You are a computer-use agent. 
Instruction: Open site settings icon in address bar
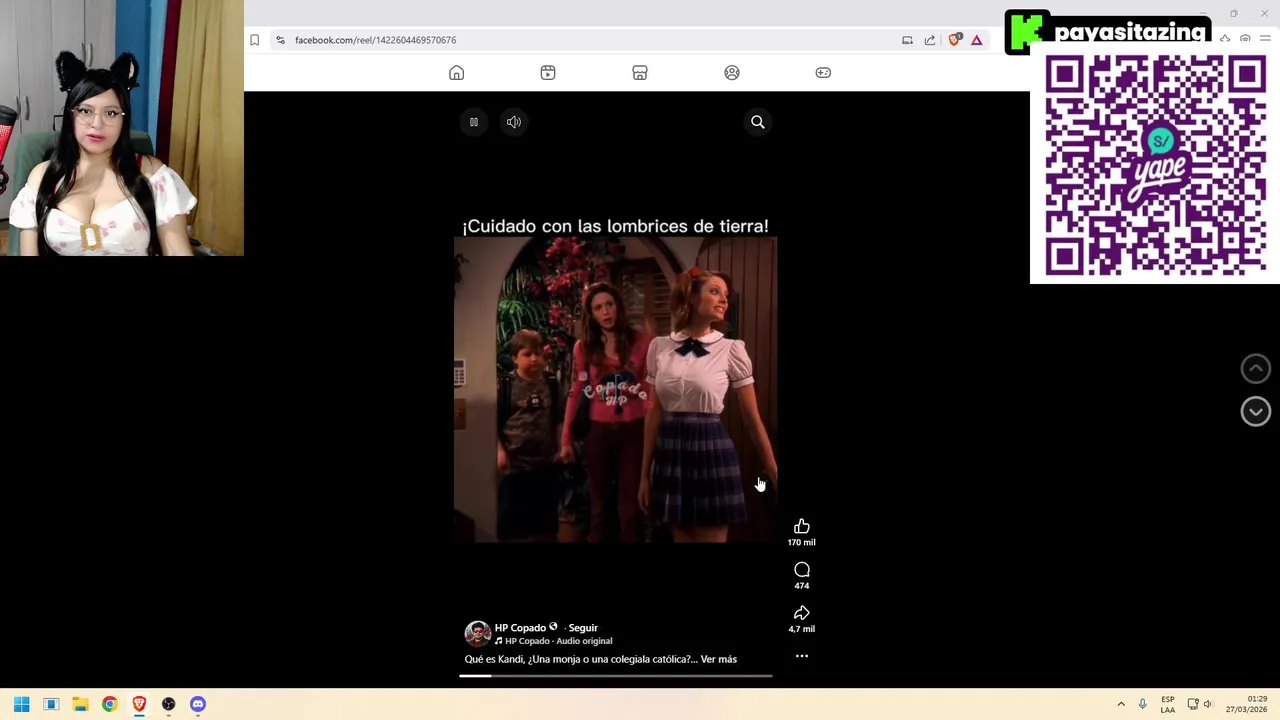point(281,40)
